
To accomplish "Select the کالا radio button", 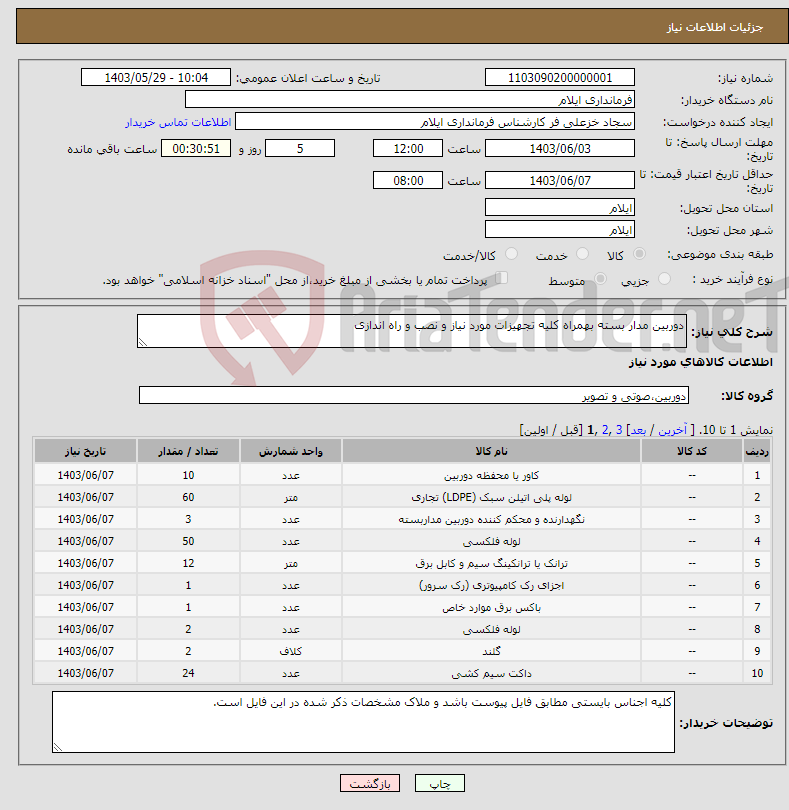I will (639, 254).
